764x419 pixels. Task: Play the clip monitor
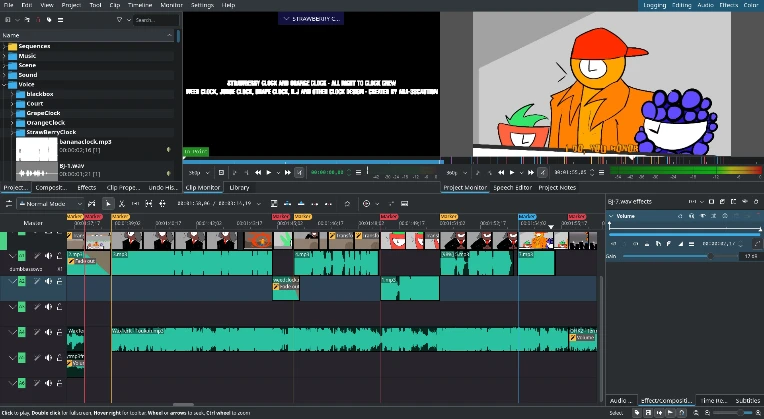click(x=268, y=172)
